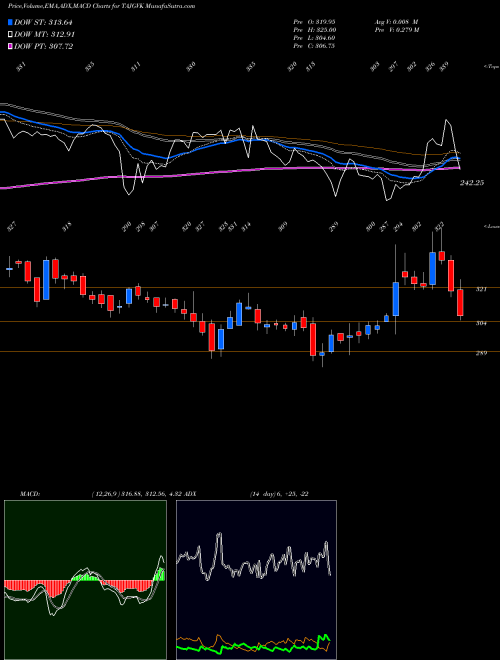
Task: Select the 'DOW ST: 313.64' label
Action: (43, 22)
